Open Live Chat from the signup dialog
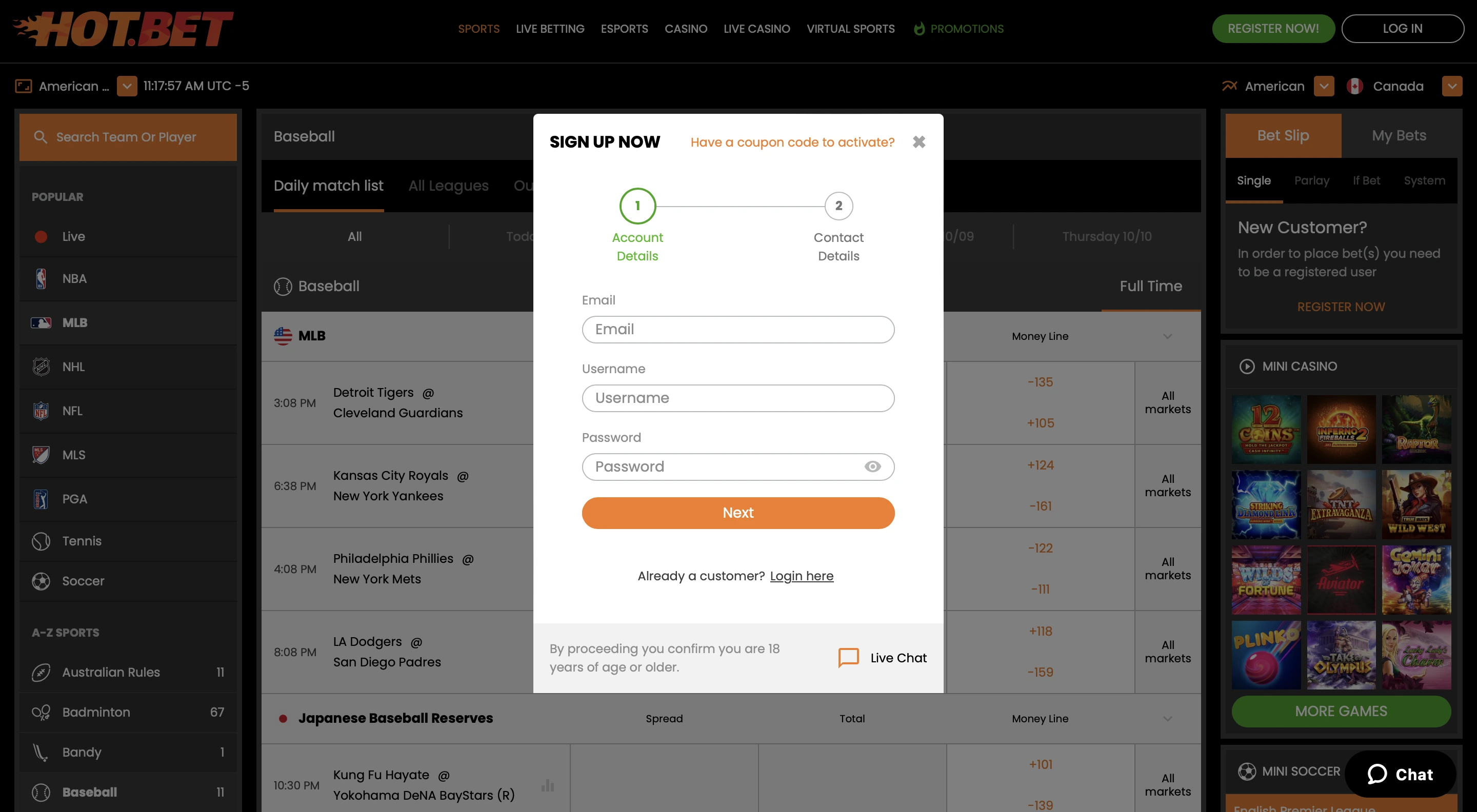The width and height of the screenshot is (1477, 812). [x=883, y=658]
